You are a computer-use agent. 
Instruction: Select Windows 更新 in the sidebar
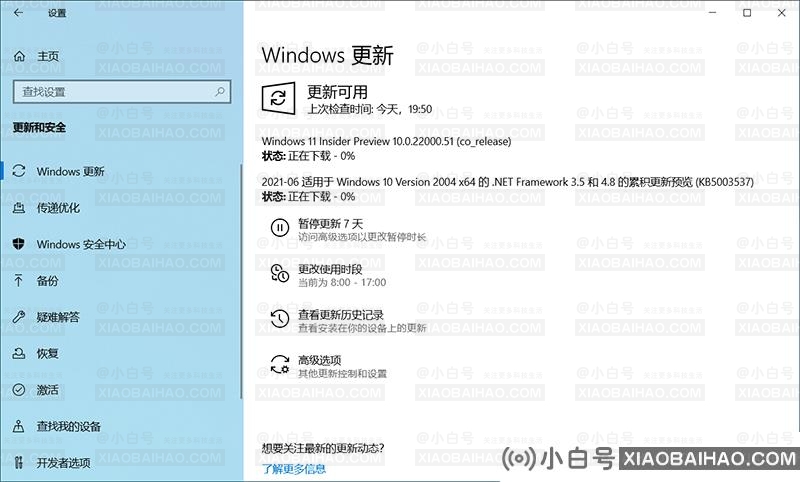click(x=70, y=171)
